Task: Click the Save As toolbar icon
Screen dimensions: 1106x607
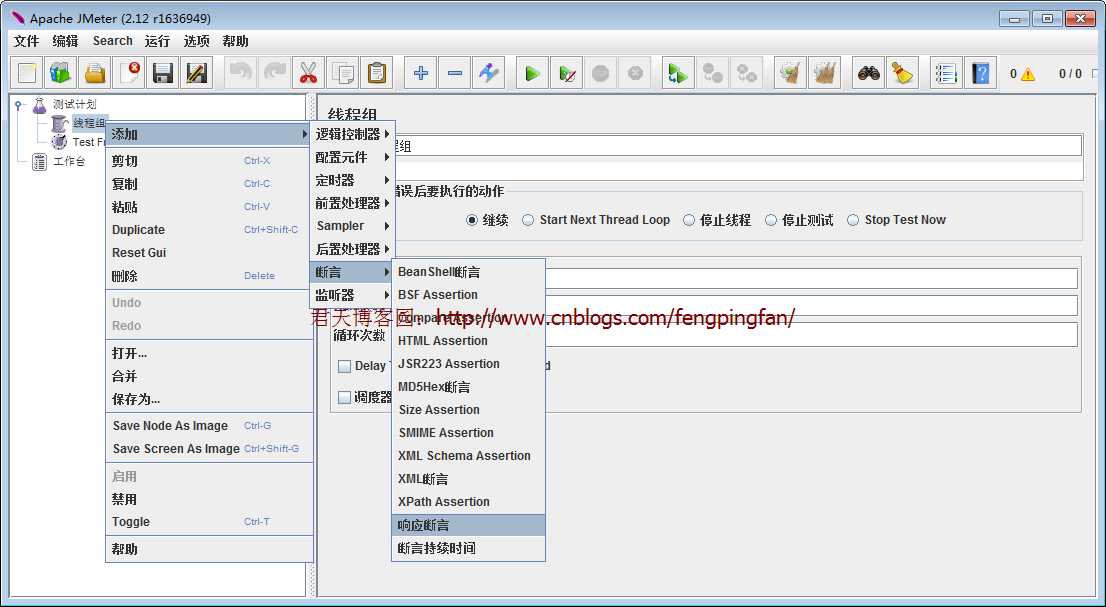Action: tap(197, 73)
